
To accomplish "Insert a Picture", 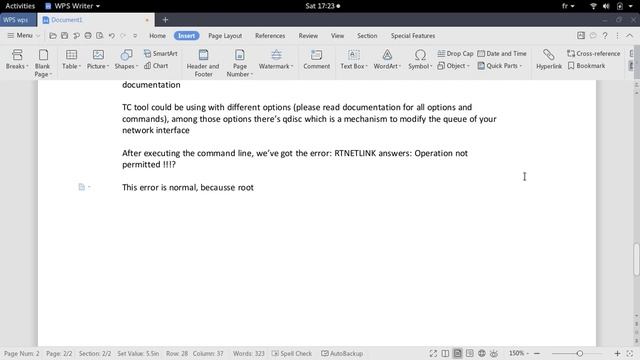I will [x=98, y=60].
